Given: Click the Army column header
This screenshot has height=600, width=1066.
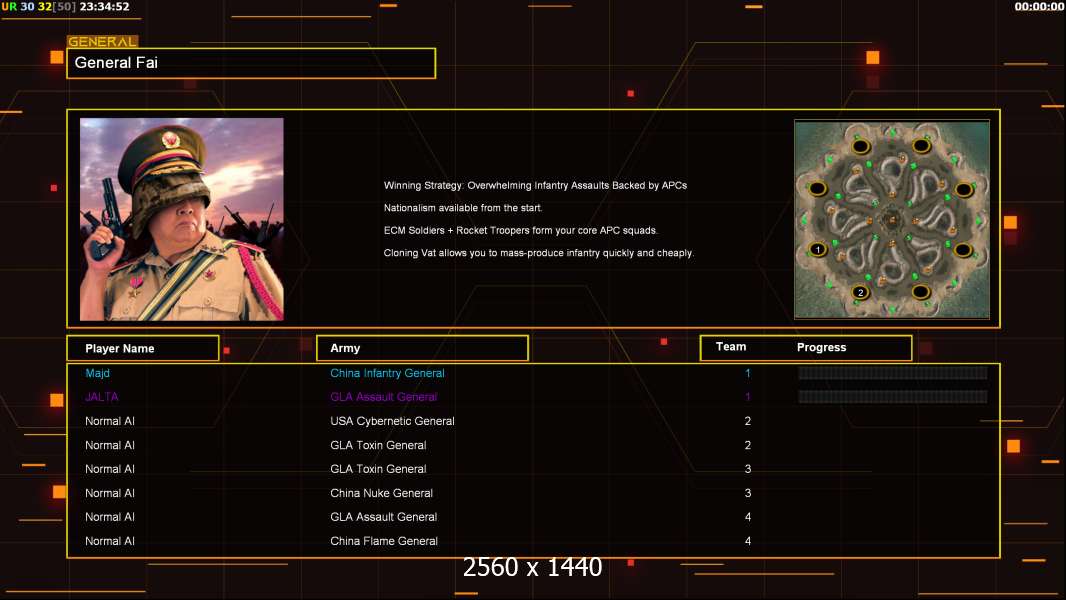Looking at the screenshot, I should point(422,348).
